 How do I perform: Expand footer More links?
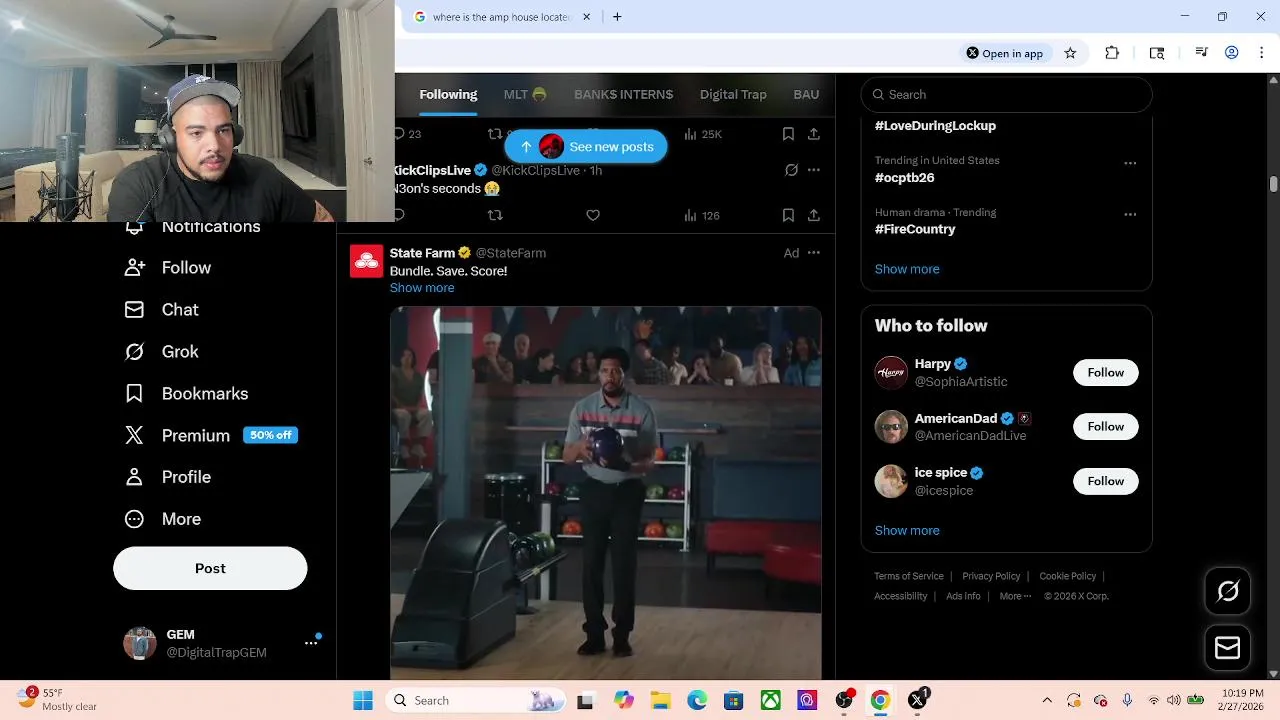coord(1015,596)
